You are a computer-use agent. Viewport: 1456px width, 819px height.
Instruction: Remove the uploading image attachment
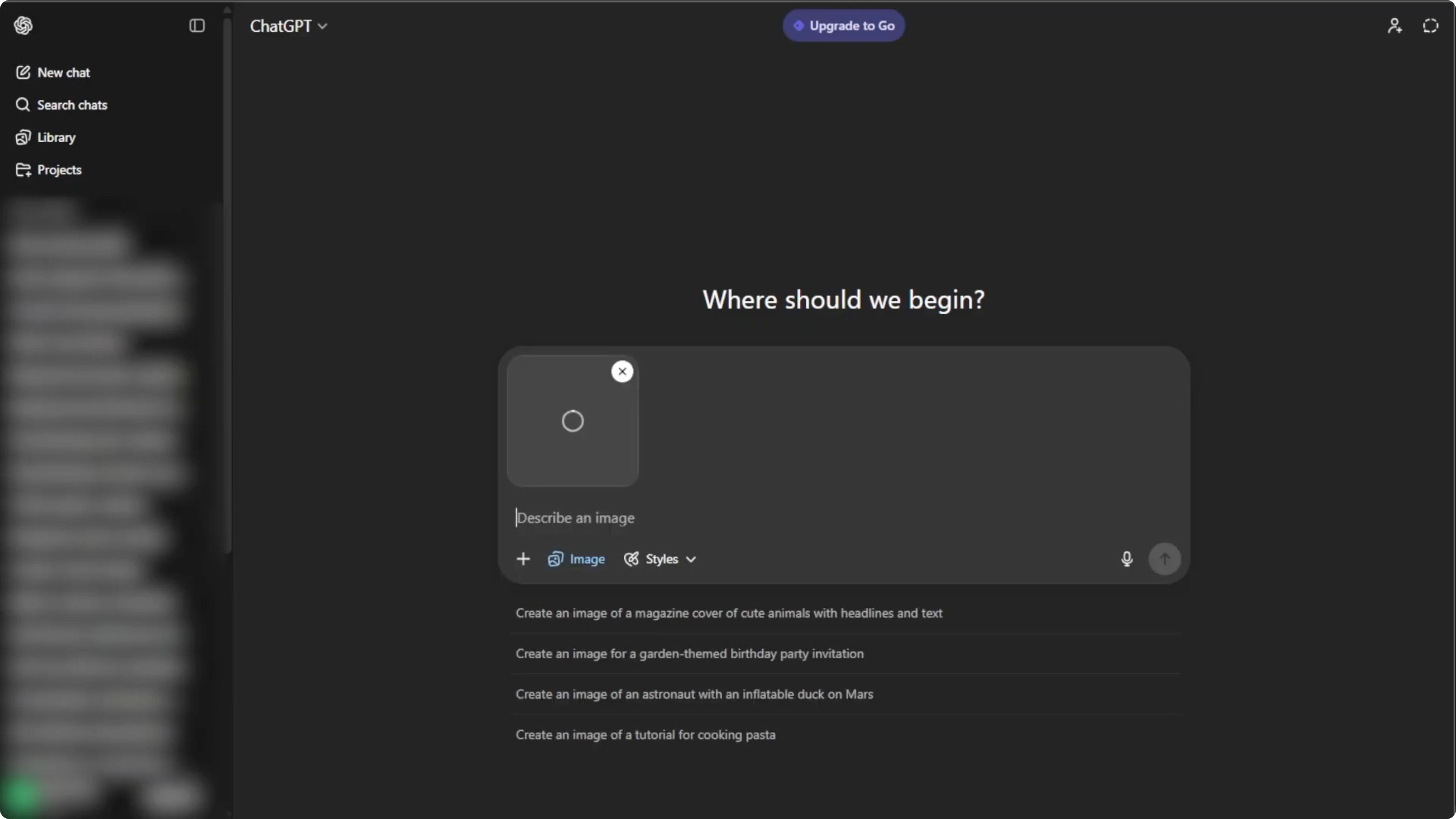tap(622, 372)
